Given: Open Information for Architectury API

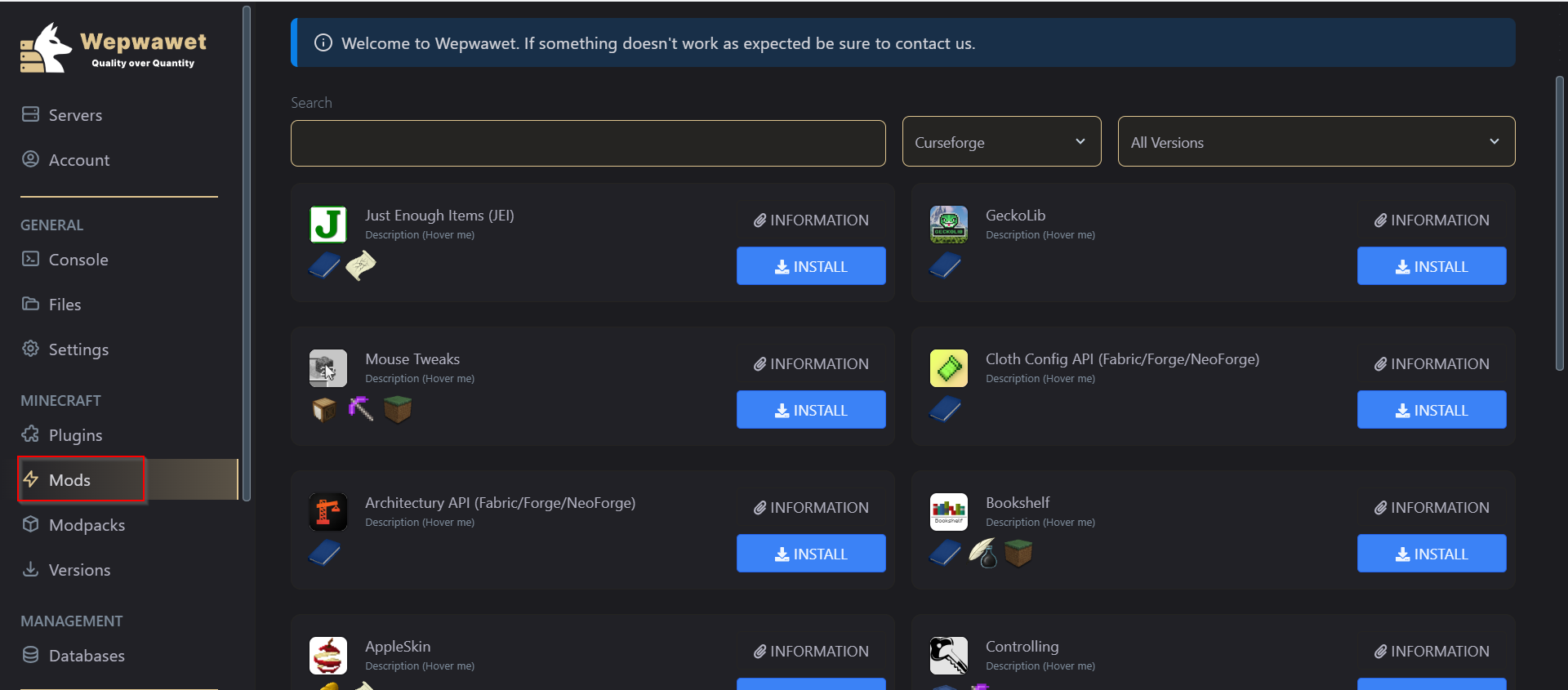Looking at the screenshot, I should [x=811, y=508].
